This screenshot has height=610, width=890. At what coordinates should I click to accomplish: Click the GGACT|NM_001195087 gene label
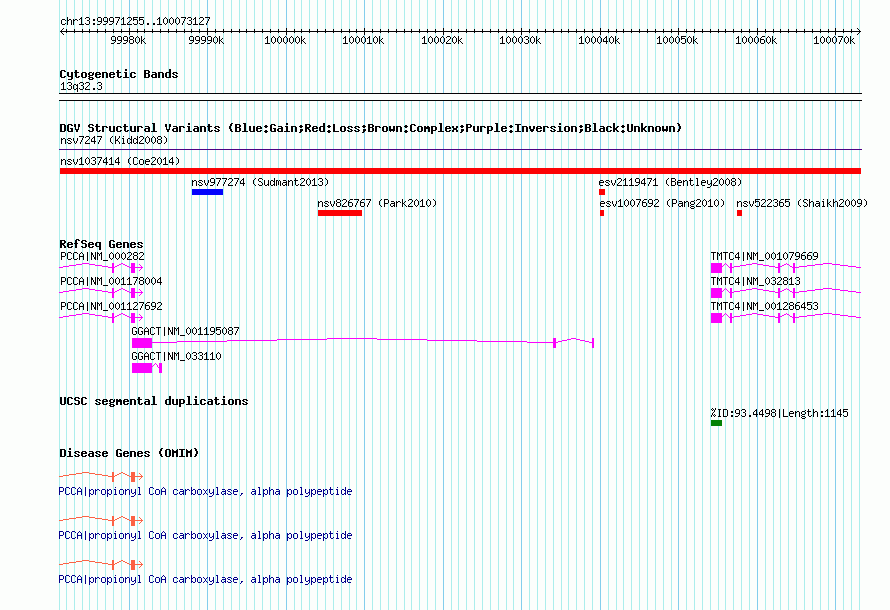[x=186, y=331]
